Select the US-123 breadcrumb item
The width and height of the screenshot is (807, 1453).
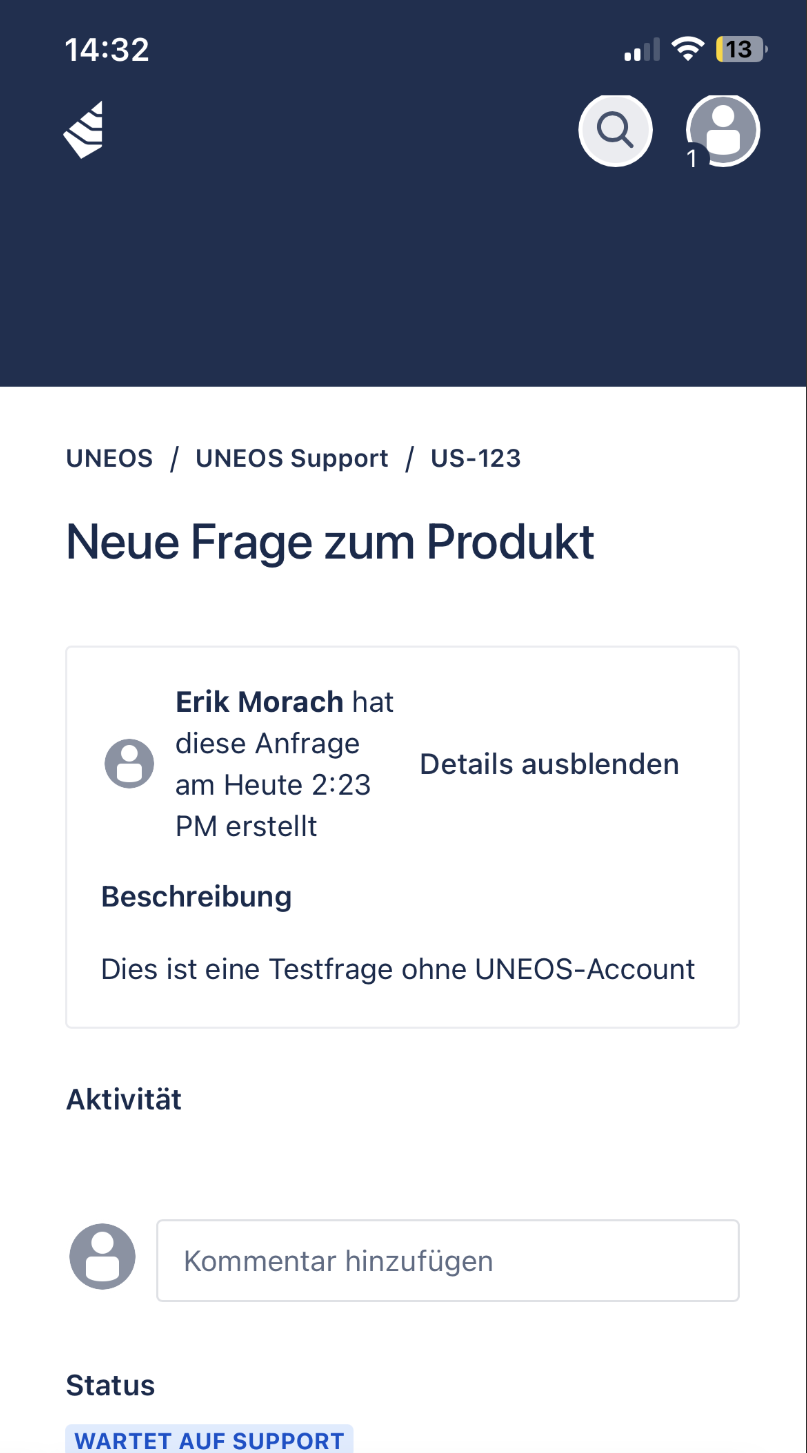pyautogui.click(x=476, y=459)
